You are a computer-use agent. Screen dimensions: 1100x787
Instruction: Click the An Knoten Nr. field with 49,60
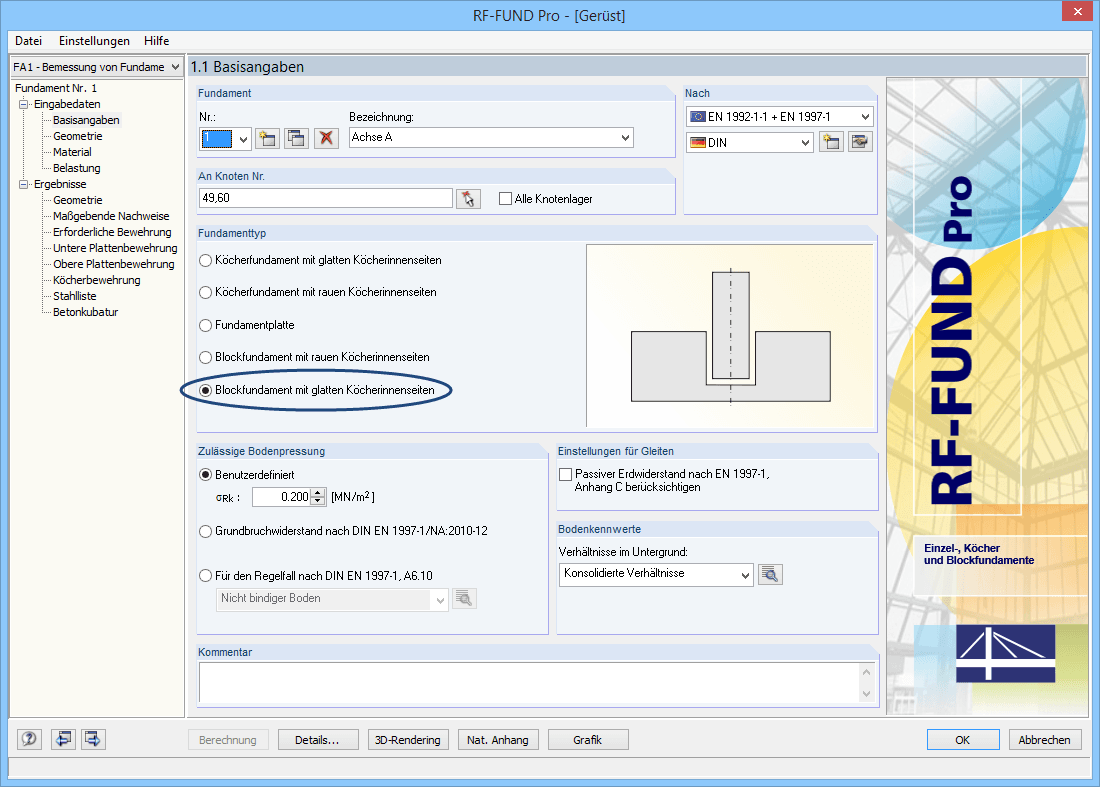[326, 199]
